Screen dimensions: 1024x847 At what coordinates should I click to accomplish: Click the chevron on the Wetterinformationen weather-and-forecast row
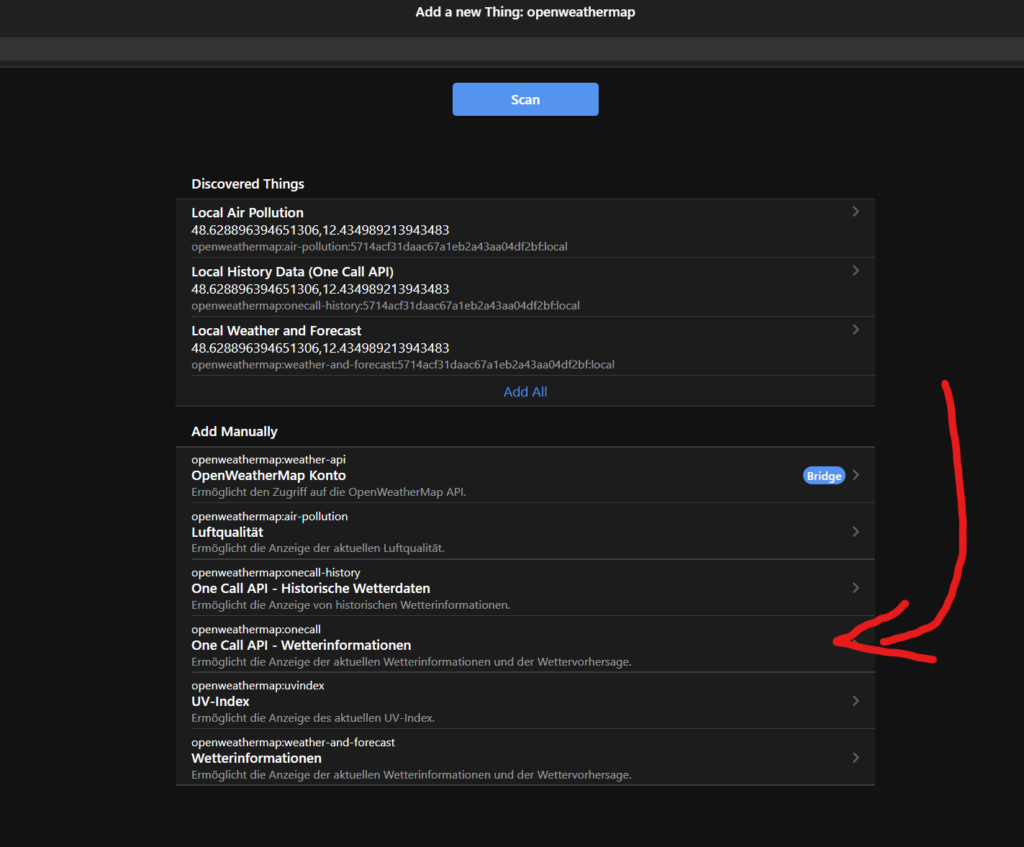[856, 758]
